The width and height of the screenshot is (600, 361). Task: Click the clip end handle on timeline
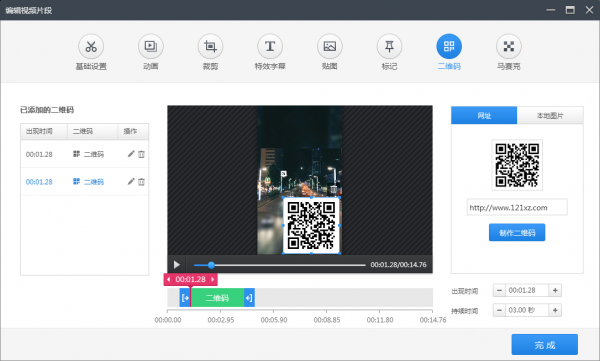pyautogui.click(x=249, y=298)
